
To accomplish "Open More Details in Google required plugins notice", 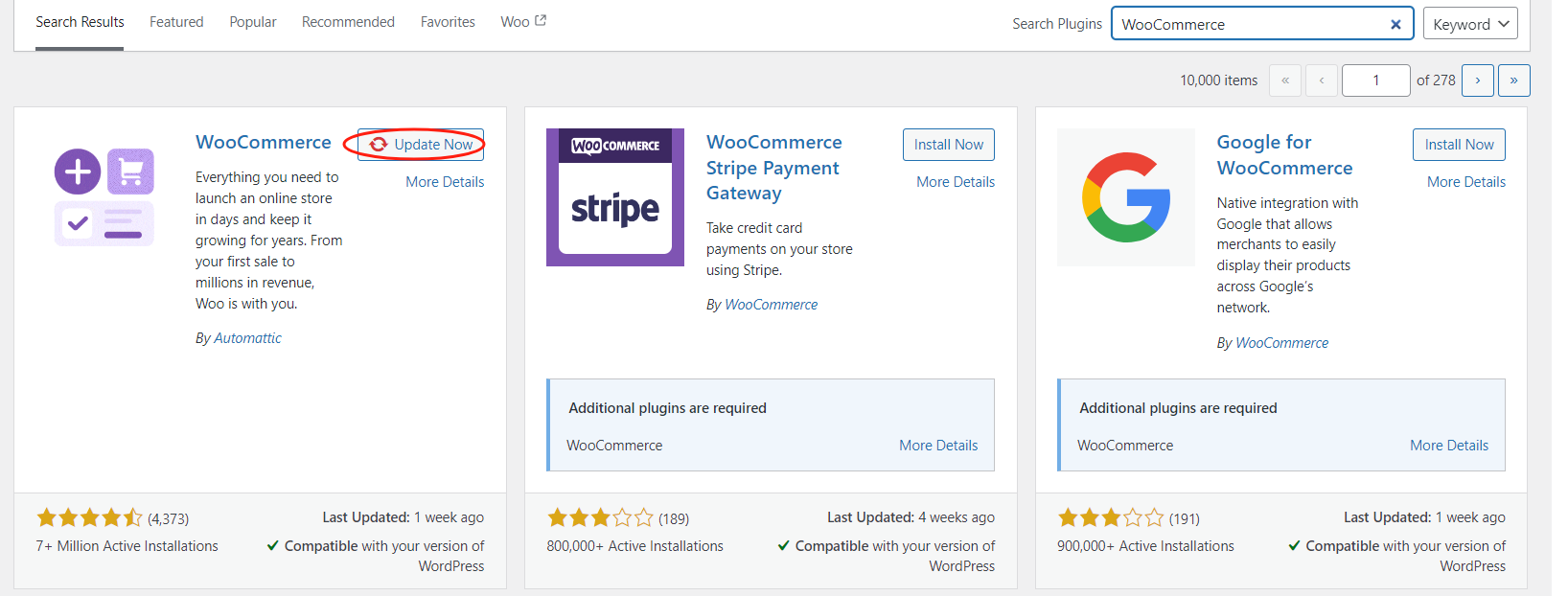I will click(1449, 446).
